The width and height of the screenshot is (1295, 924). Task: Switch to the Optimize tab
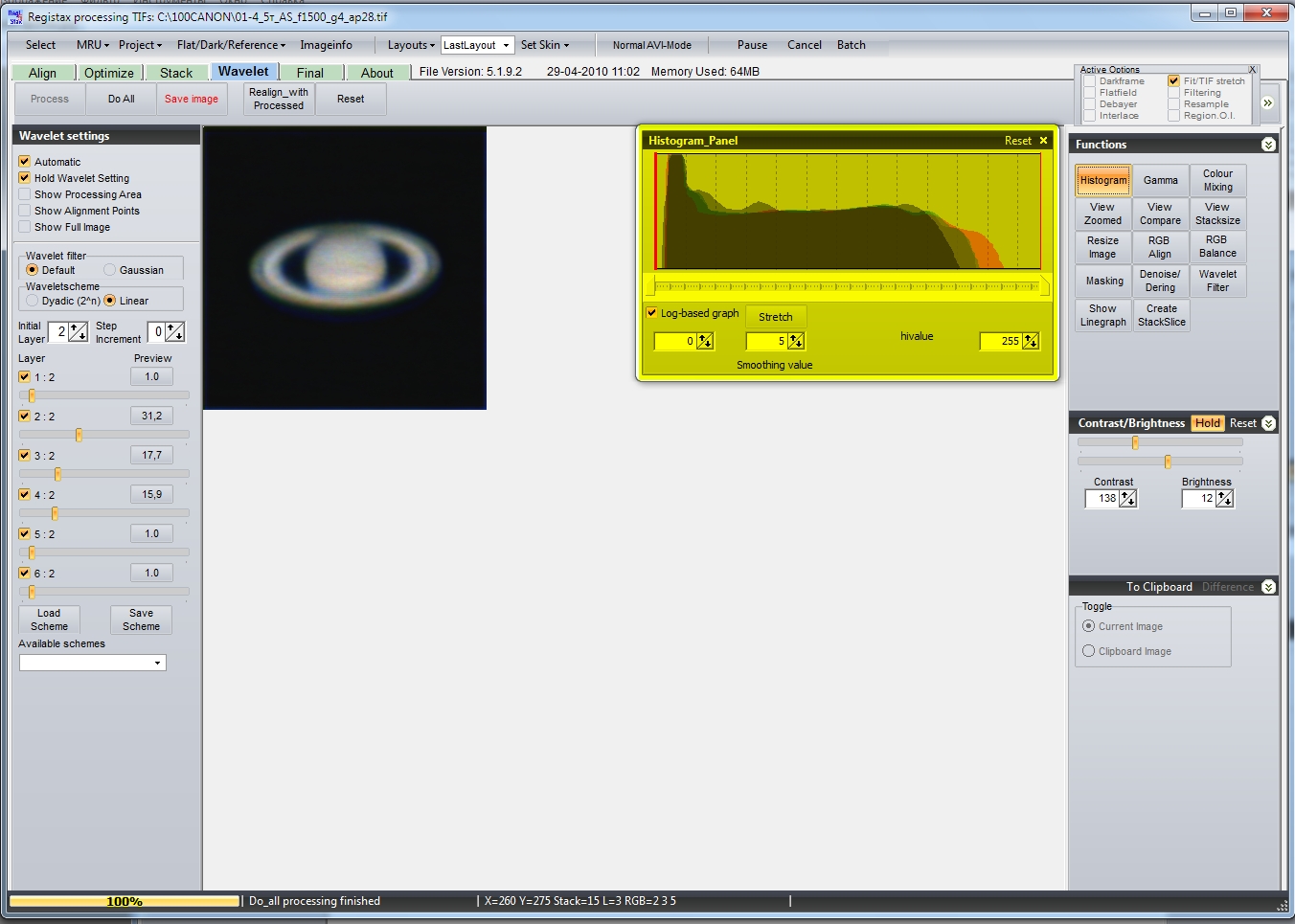click(109, 73)
